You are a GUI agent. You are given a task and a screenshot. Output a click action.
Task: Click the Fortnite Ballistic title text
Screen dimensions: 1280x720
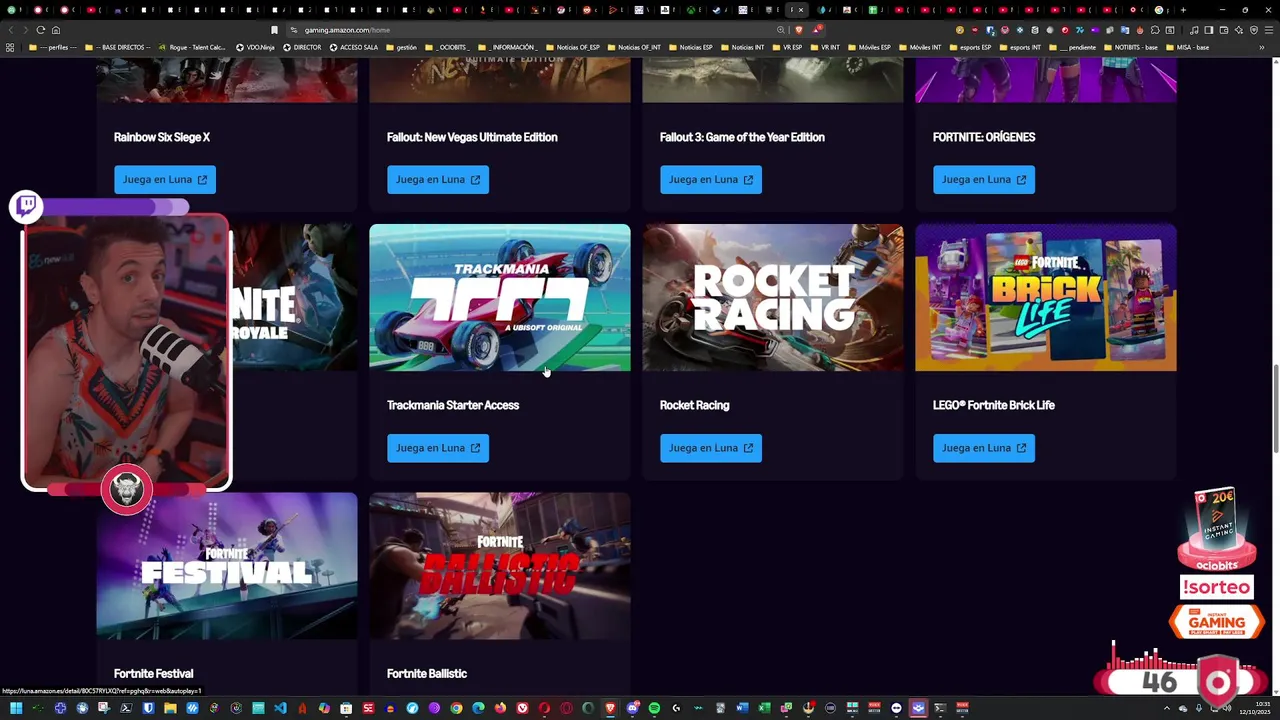(x=427, y=674)
